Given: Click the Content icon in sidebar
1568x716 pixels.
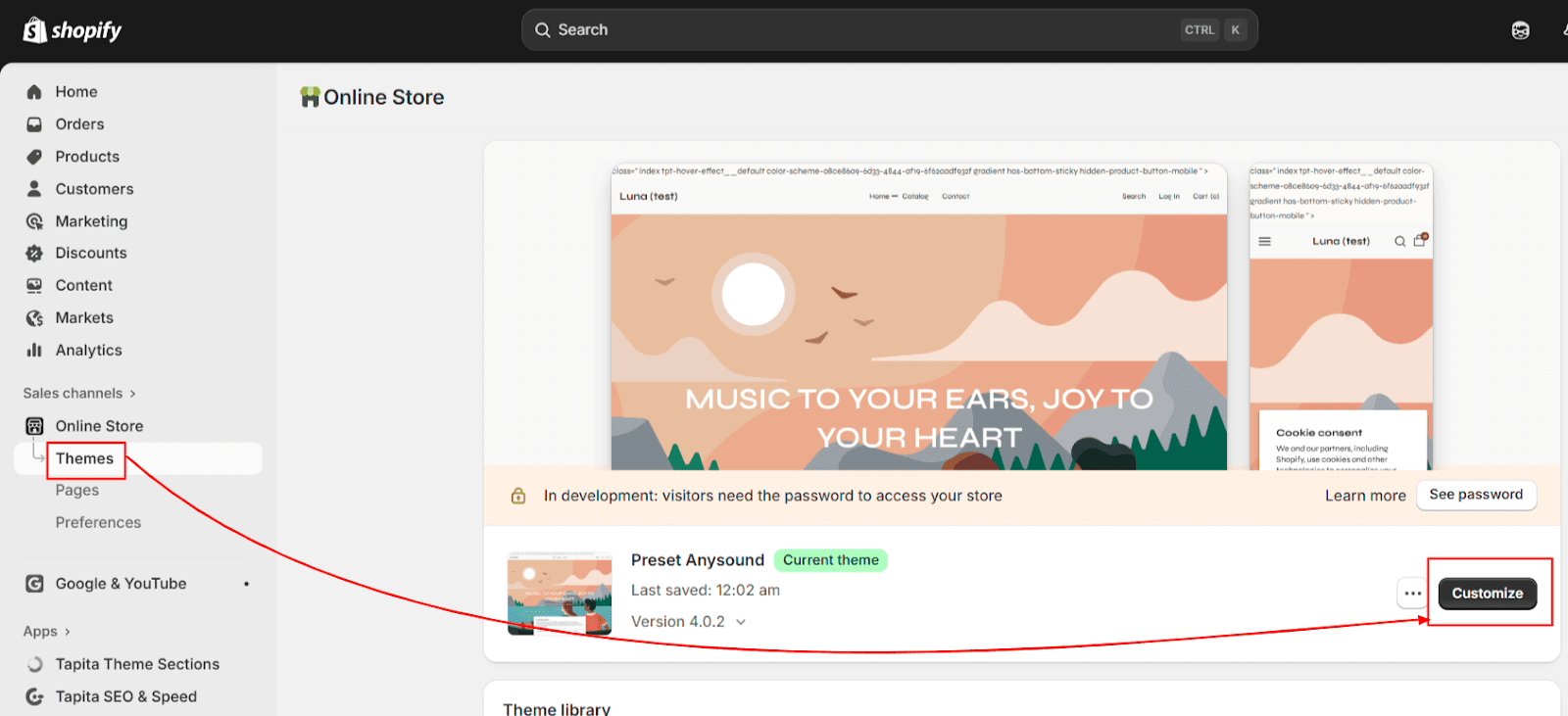Looking at the screenshot, I should point(34,285).
